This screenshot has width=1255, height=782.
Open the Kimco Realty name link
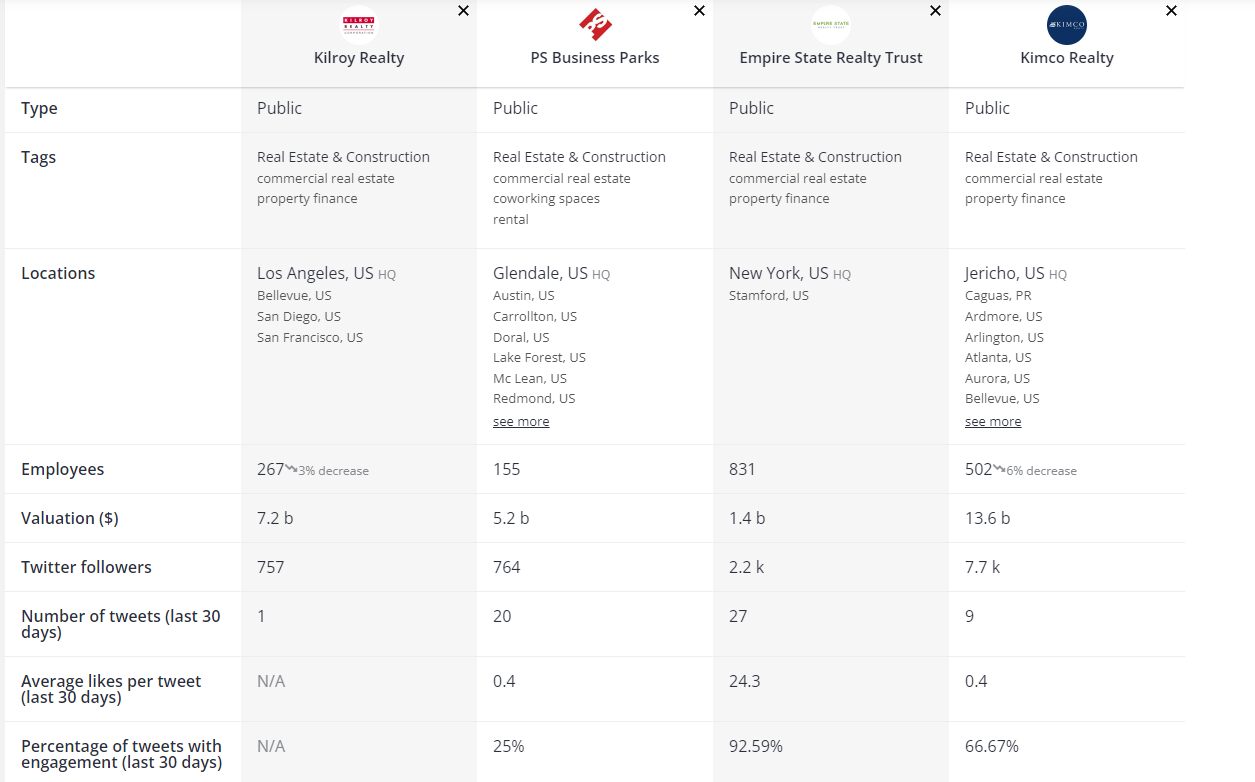[1067, 58]
